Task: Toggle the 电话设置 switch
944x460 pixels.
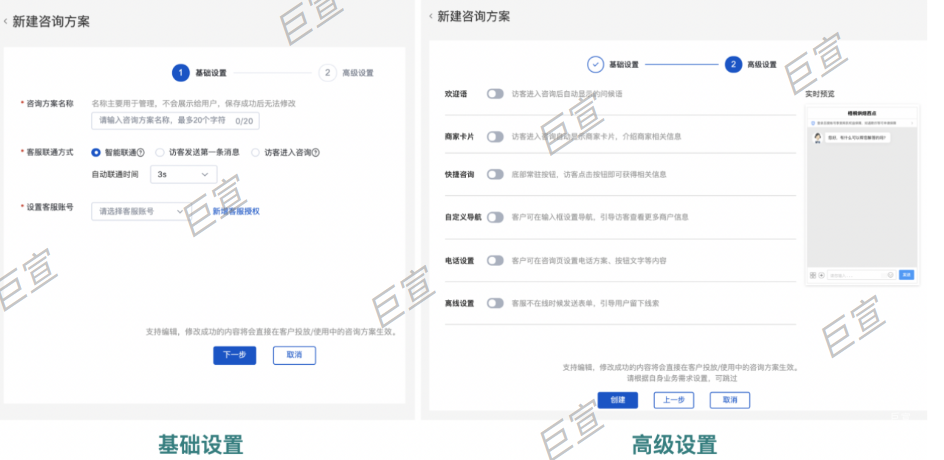Action: coord(495,261)
